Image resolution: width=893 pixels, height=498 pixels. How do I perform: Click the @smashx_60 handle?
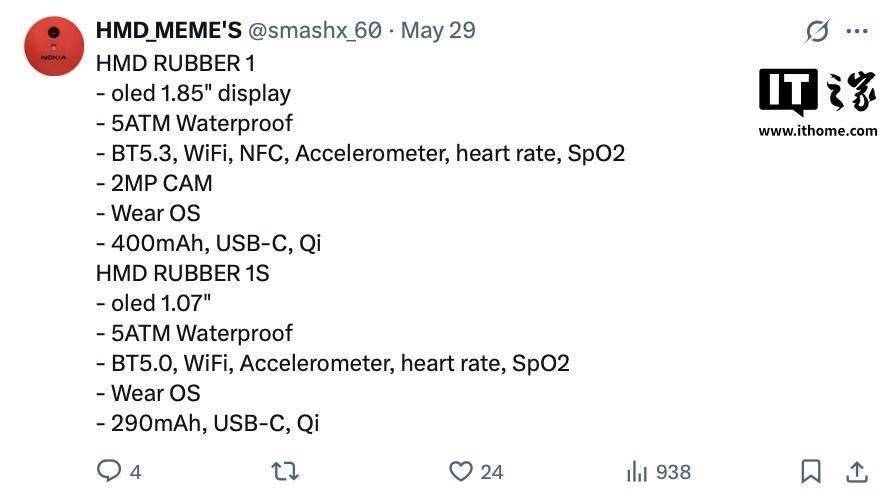point(314,30)
